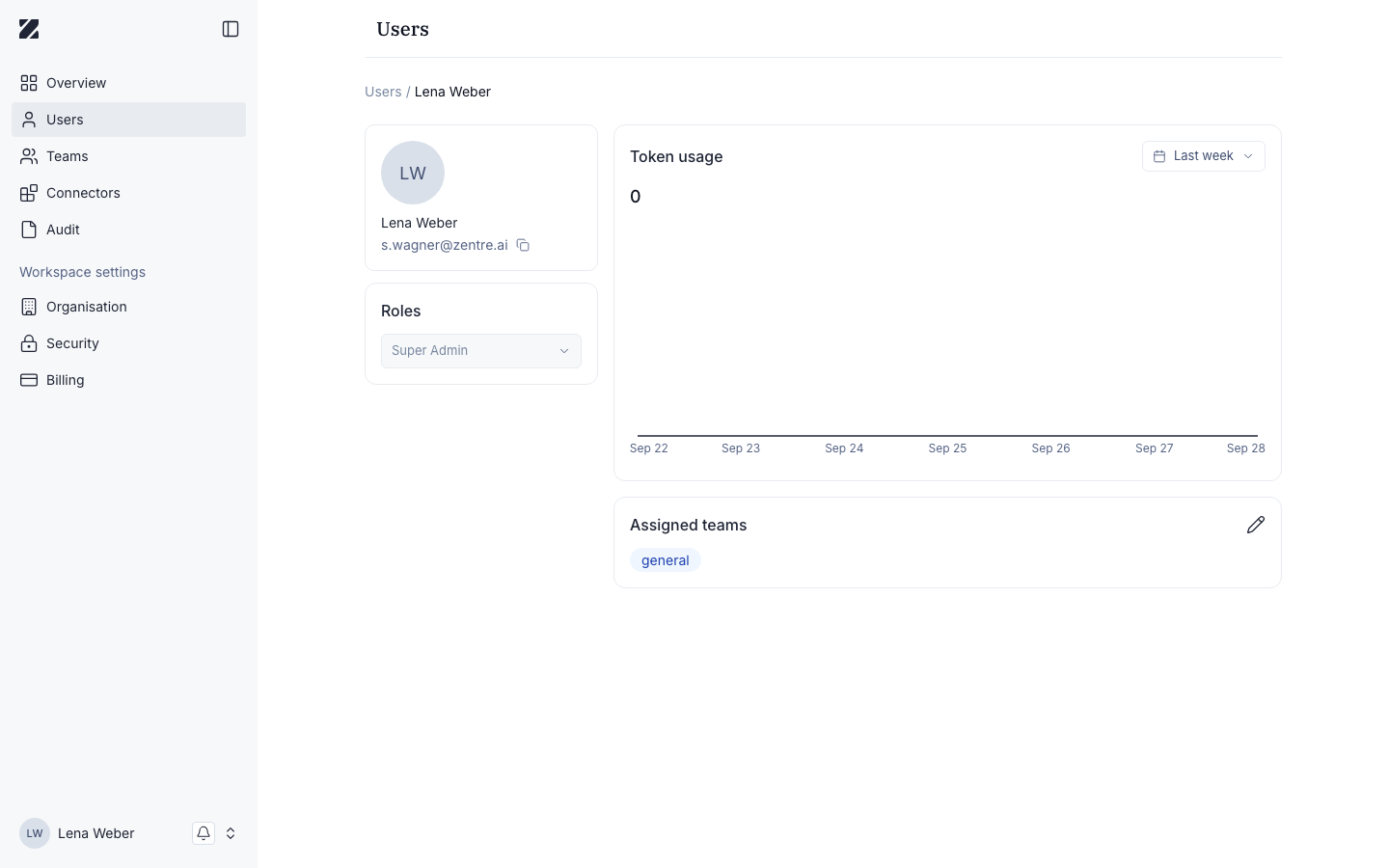1389x868 pixels.
Task: Click the Token usage heading
Action: [x=676, y=156]
